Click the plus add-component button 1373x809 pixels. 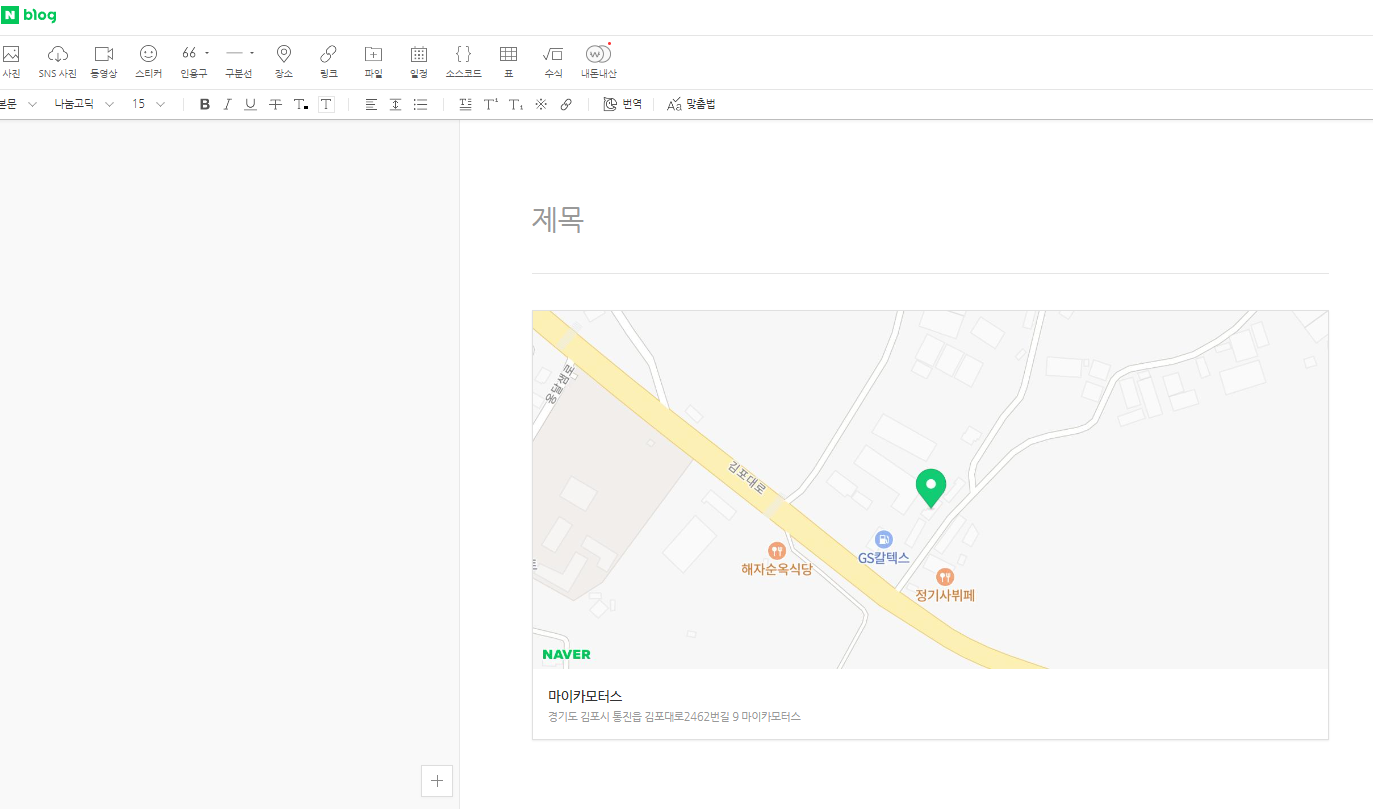pyautogui.click(x=437, y=780)
